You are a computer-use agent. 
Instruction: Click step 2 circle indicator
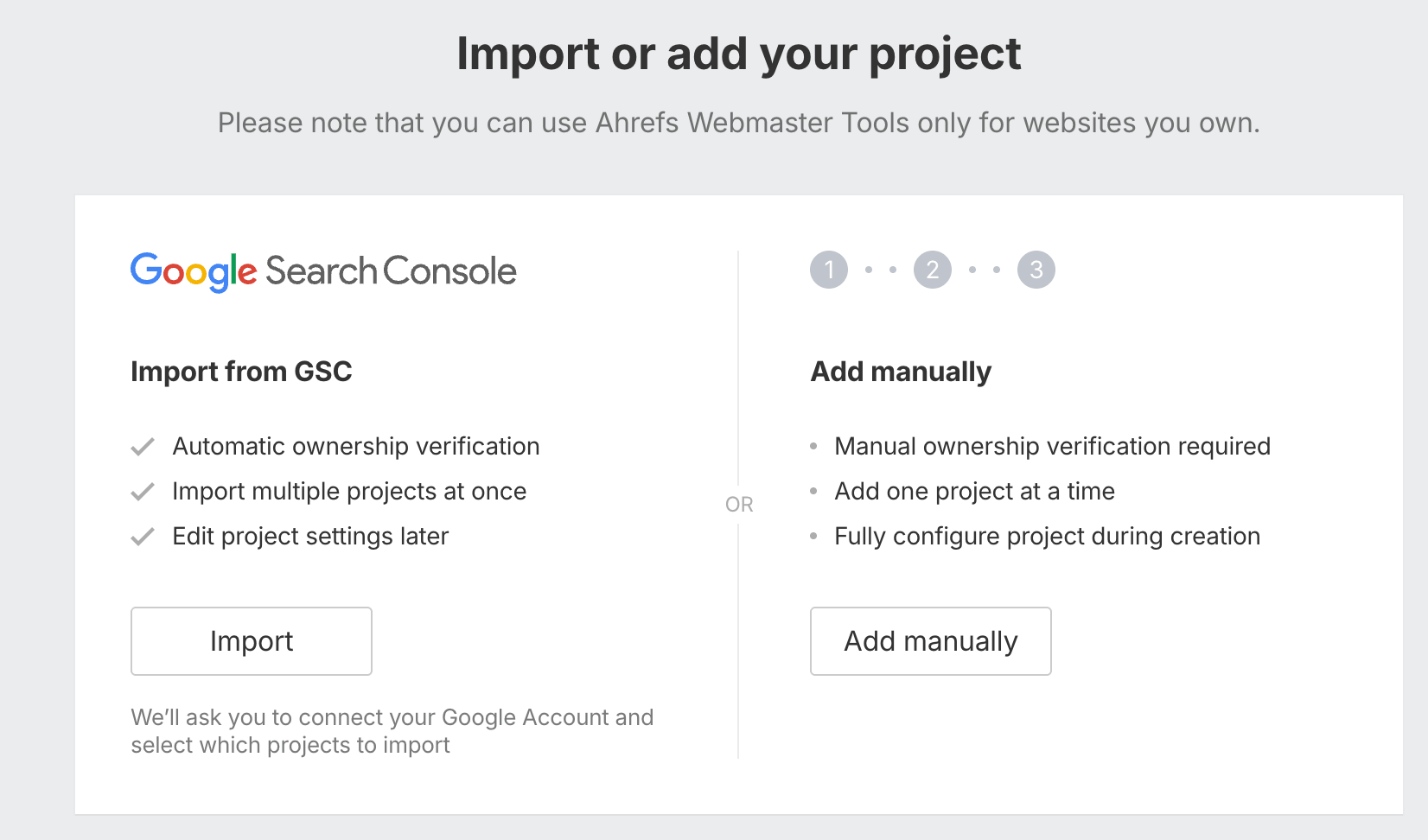coord(933,270)
